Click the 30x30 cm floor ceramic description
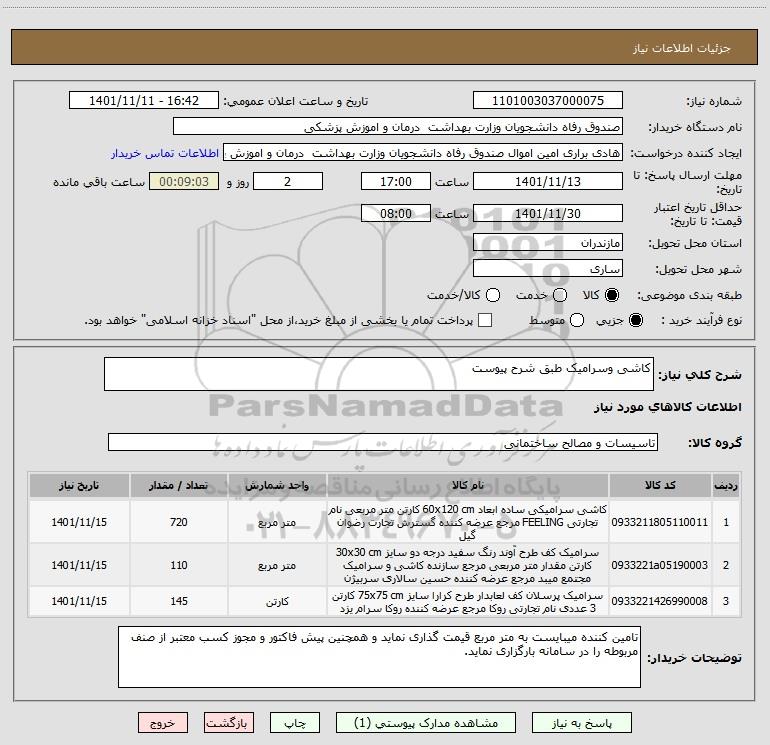The height and width of the screenshot is (745, 770). pyautogui.click(x=468, y=565)
